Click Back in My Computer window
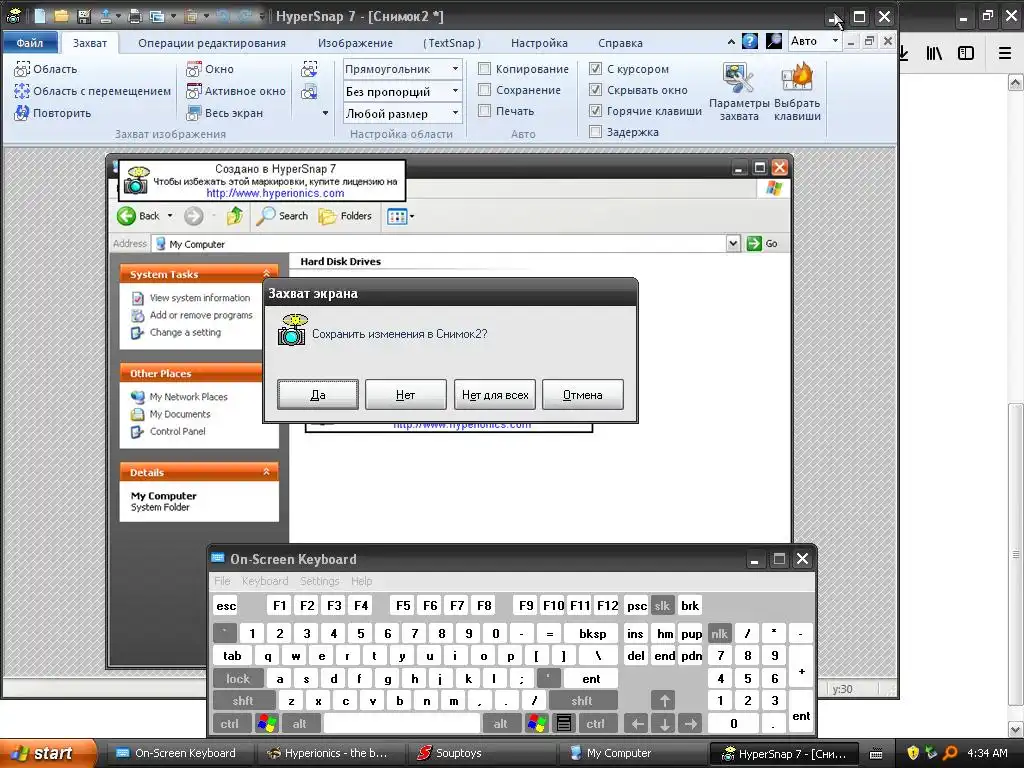Image resolution: width=1024 pixels, height=768 pixels. point(138,216)
